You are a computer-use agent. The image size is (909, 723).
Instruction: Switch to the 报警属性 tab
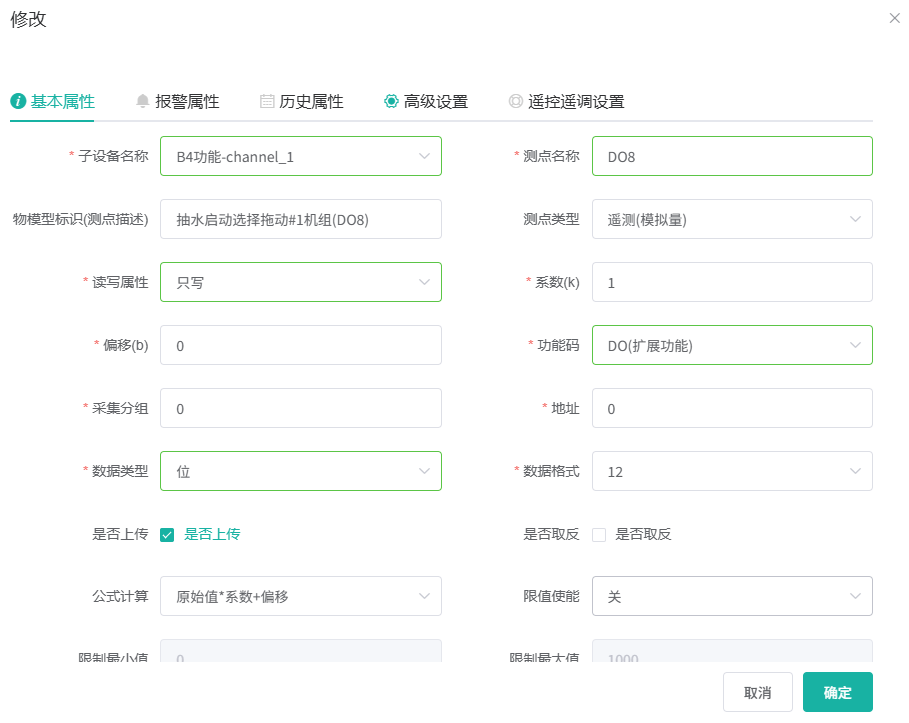(186, 101)
